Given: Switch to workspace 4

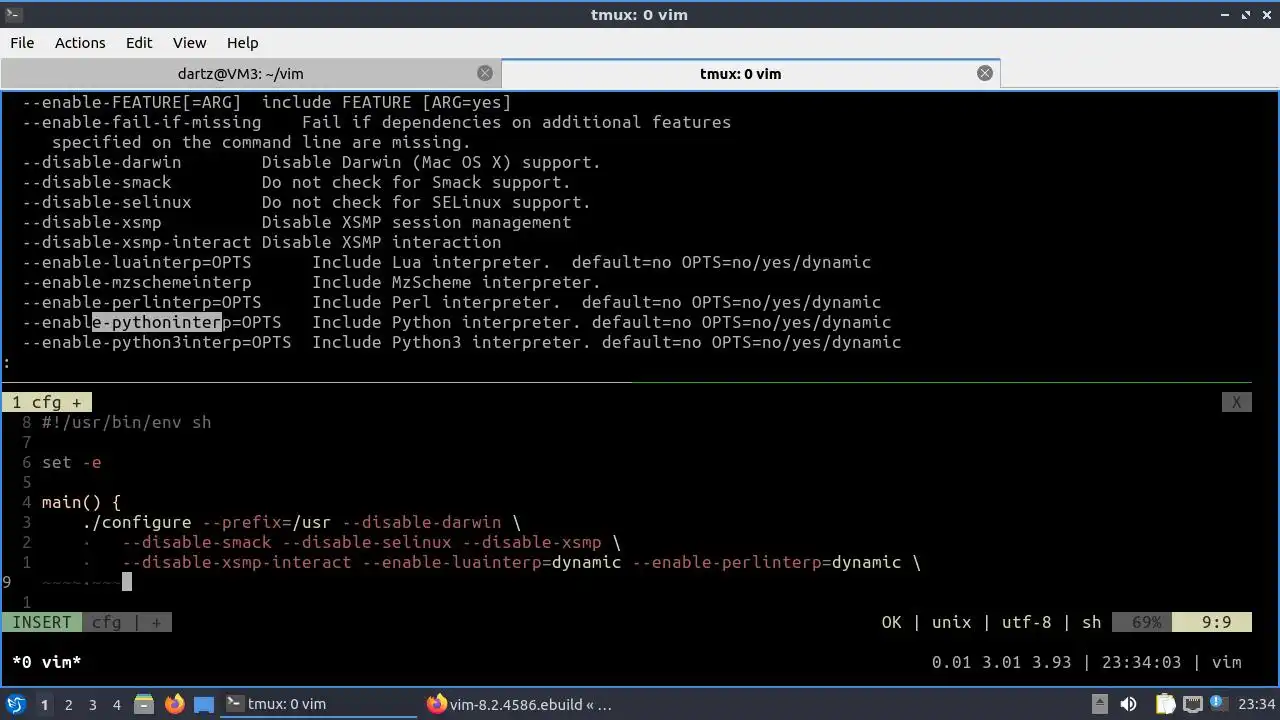Looking at the screenshot, I should click(x=116, y=704).
